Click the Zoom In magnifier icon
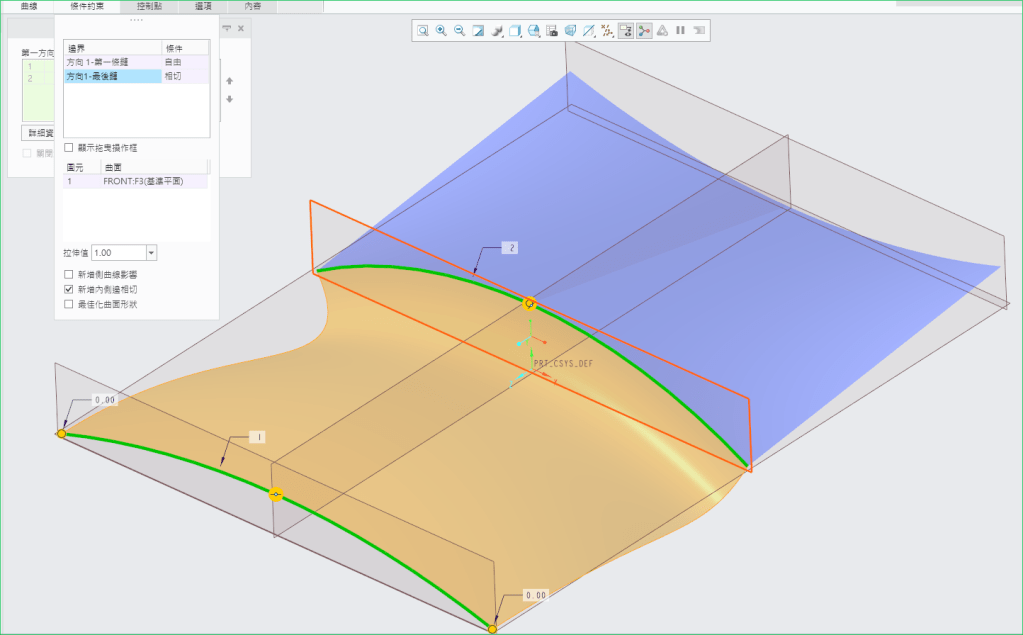Screen dimensions: 1023x635 441,31
